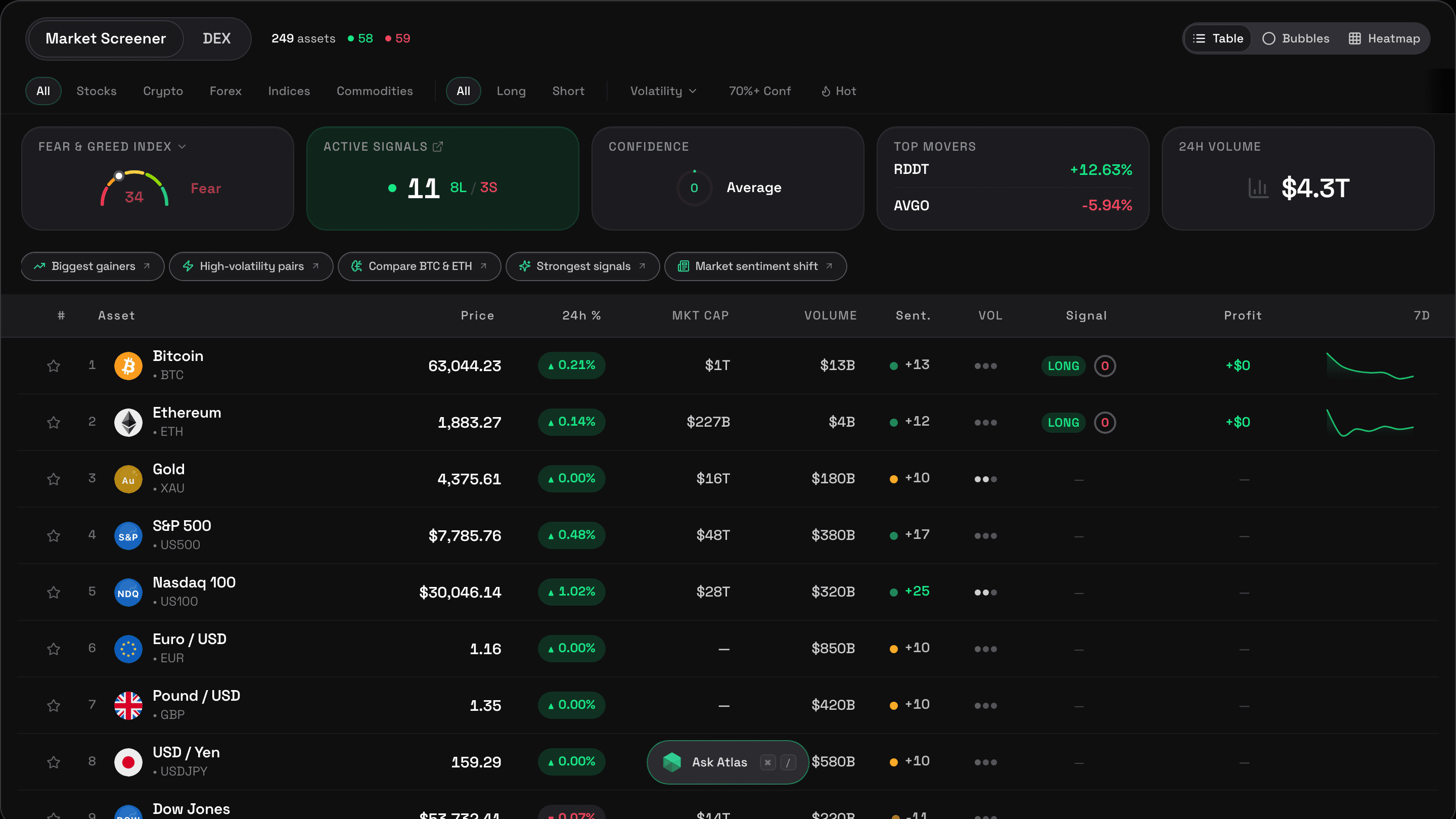Star the Pound / USD row
Viewport: 1456px width, 819px height.
[54, 705]
